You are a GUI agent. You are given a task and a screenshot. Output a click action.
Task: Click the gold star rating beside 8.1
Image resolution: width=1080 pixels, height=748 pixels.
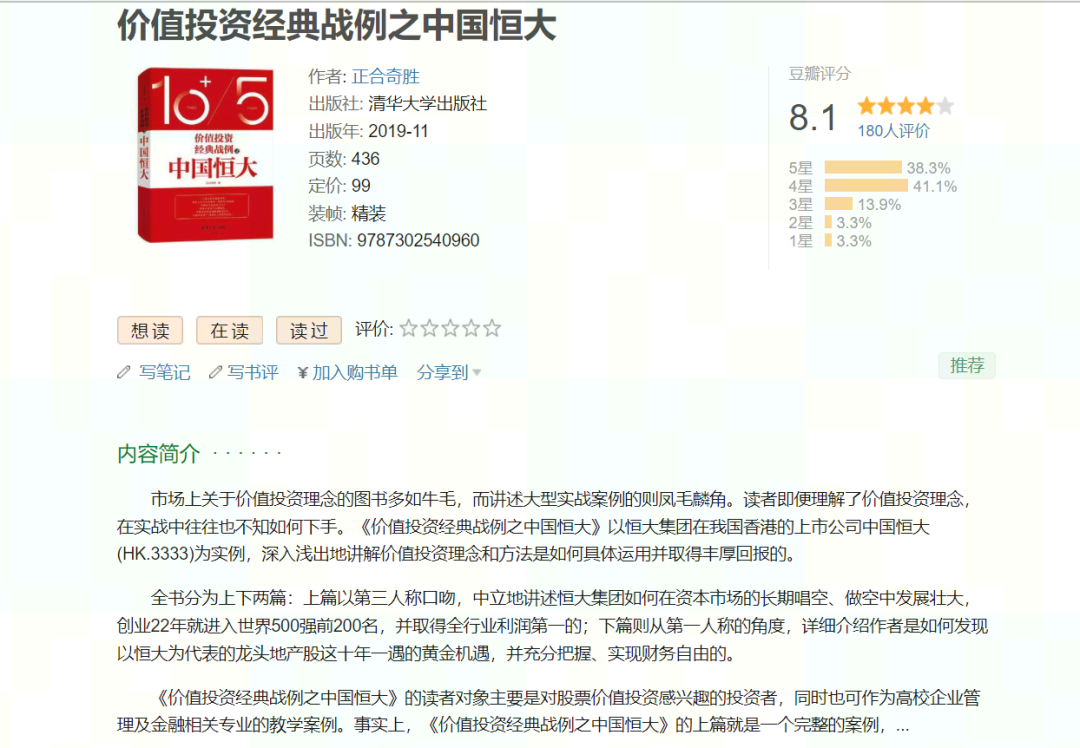(x=905, y=106)
